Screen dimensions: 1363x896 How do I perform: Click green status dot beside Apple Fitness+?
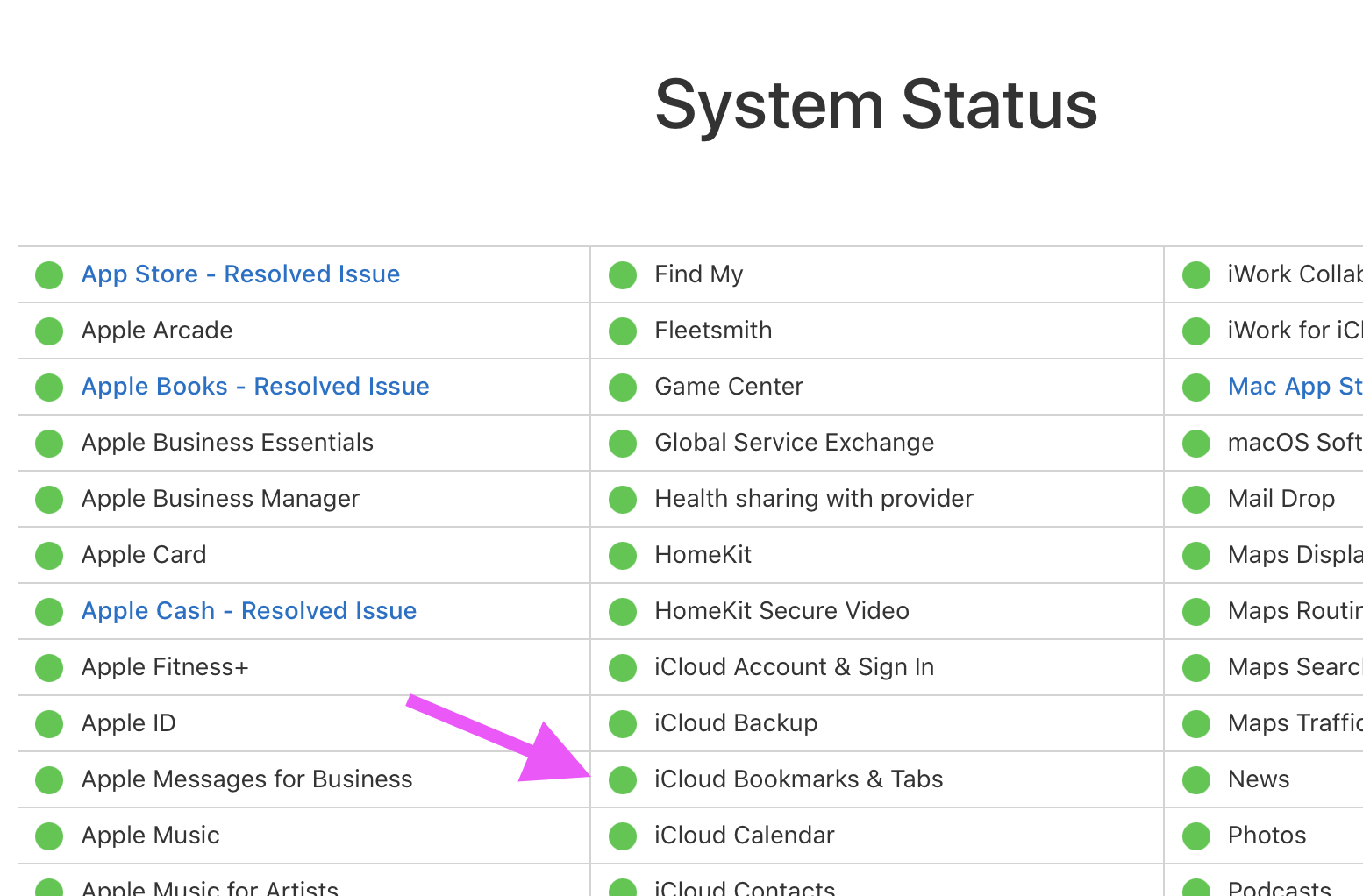[x=49, y=668]
